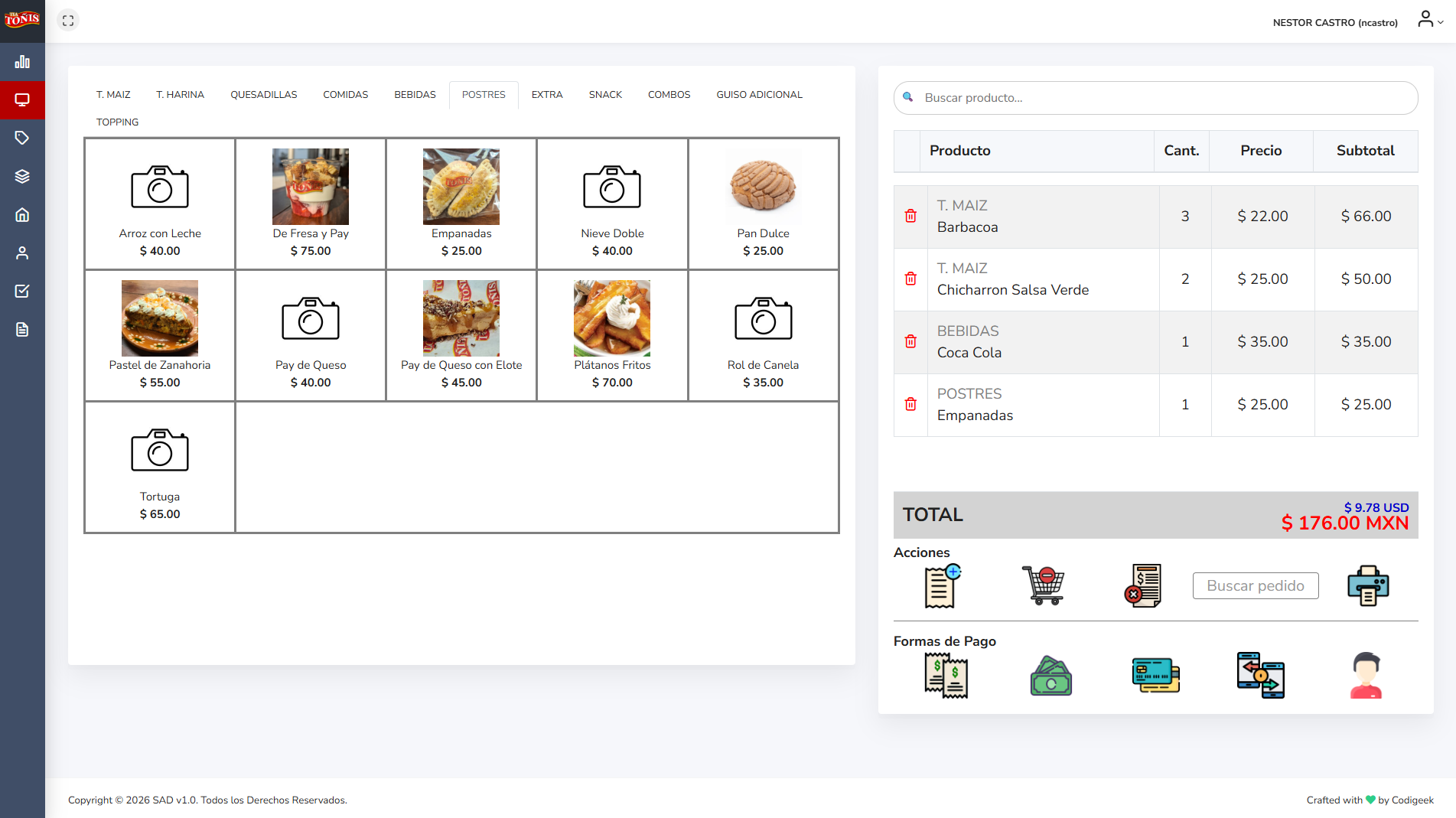This screenshot has height=818, width=1456.
Task: Open the user account dropdown
Action: coord(1429,20)
